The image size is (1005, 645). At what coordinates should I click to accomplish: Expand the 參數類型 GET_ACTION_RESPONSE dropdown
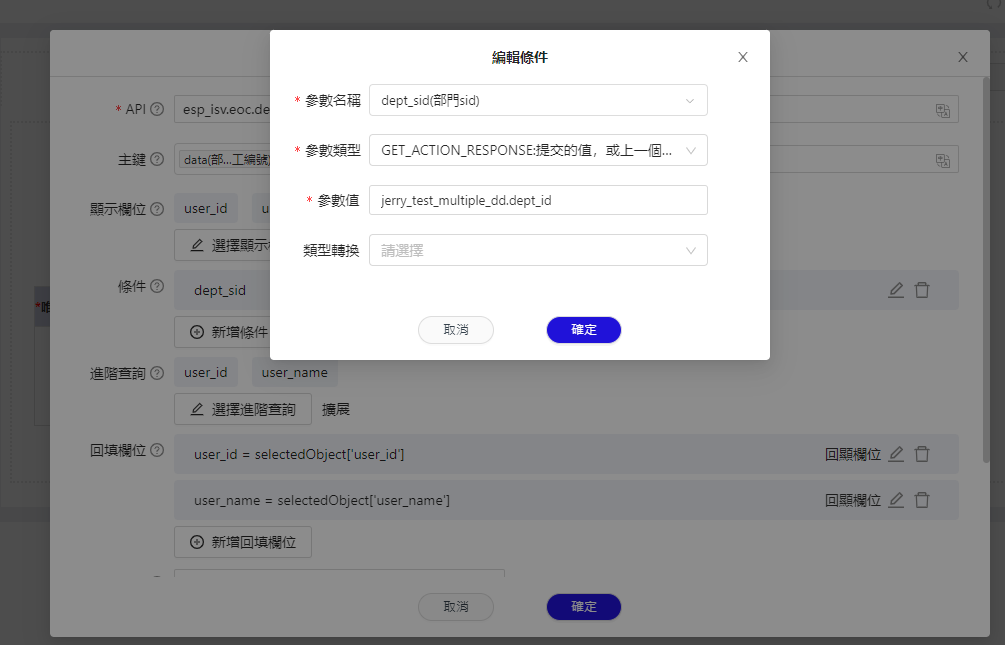coord(538,151)
